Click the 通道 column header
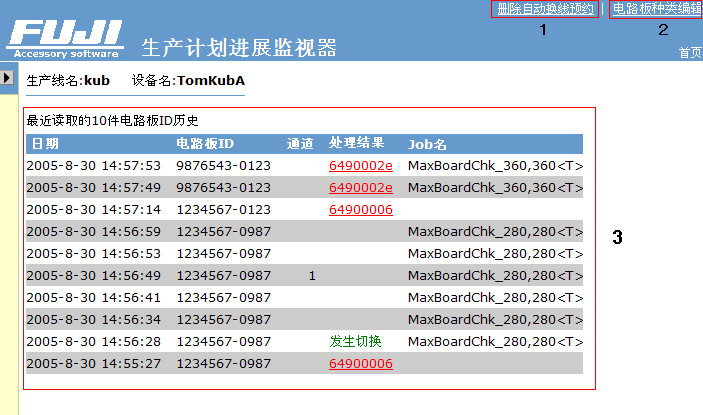Image resolution: width=703 pixels, height=415 pixels. pos(300,144)
